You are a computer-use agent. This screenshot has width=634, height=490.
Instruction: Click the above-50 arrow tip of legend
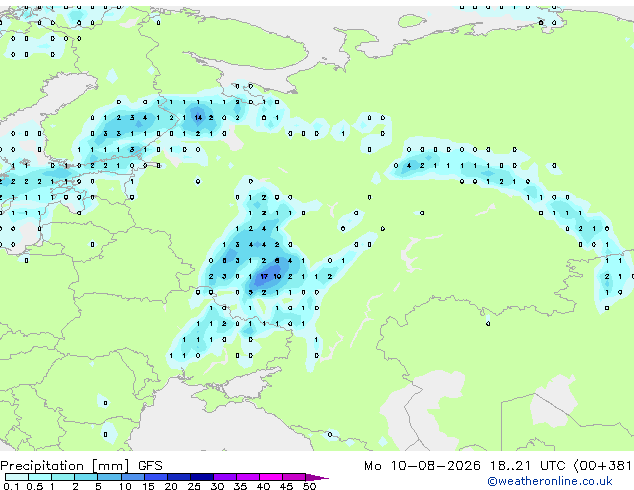click(317, 477)
